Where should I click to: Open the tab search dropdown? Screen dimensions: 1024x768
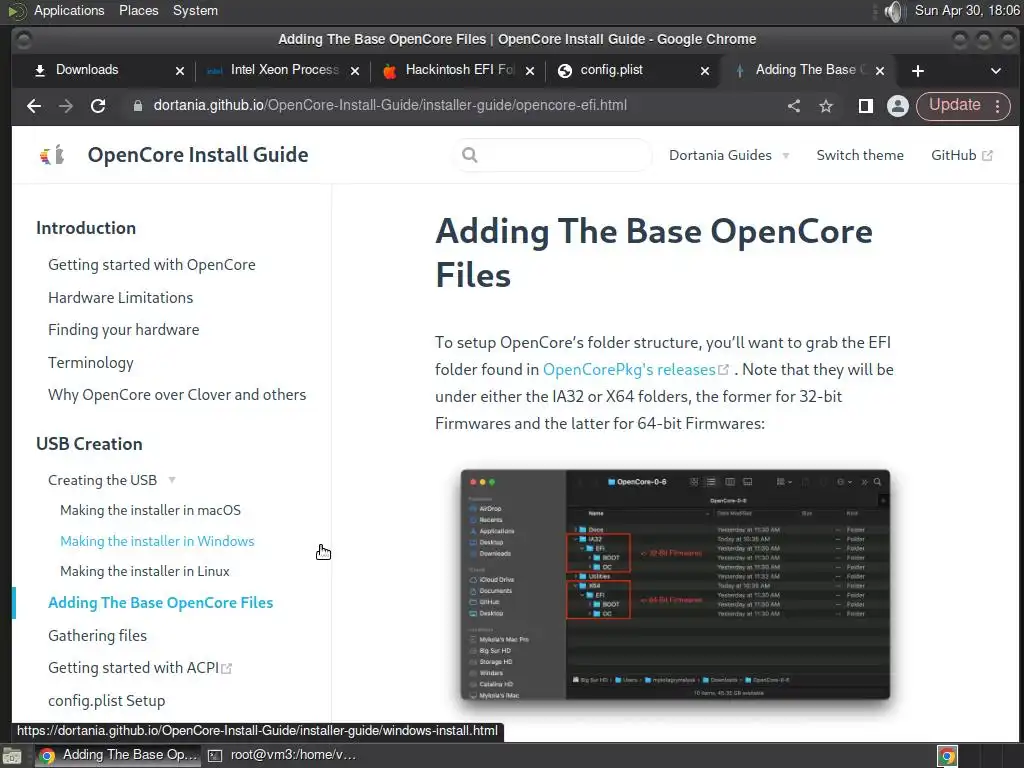(x=996, y=71)
